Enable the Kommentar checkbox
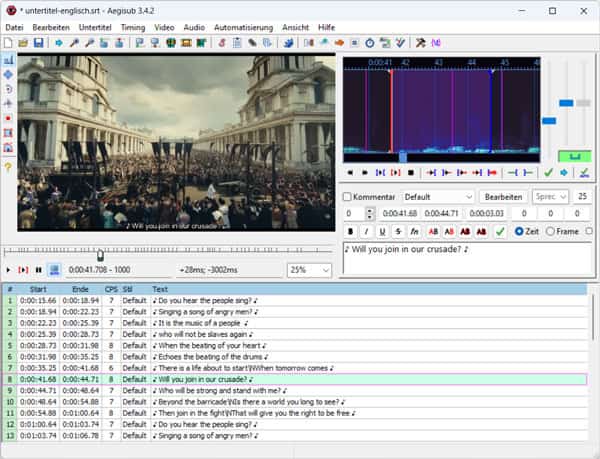The image size is (600, 459). point(348,197)
